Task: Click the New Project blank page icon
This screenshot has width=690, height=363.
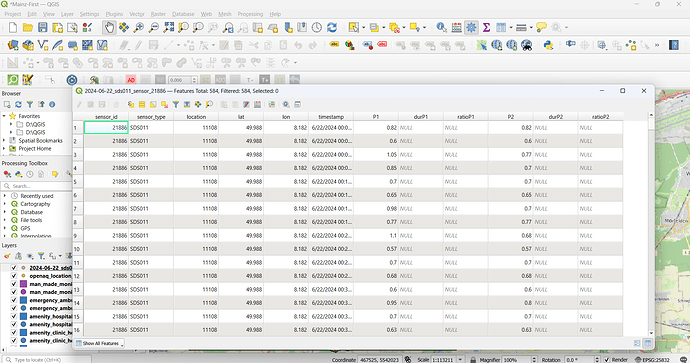Action: (x=13, y=28)
